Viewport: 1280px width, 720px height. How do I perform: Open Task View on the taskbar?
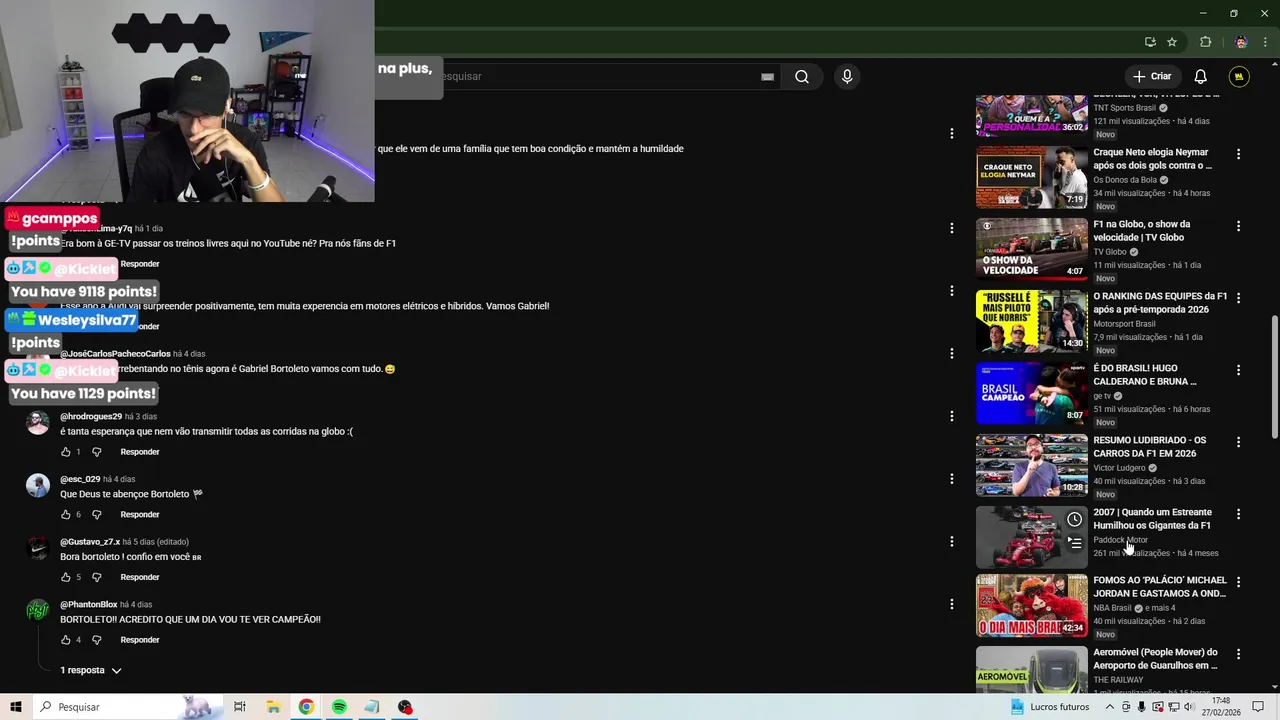(240, 707)
